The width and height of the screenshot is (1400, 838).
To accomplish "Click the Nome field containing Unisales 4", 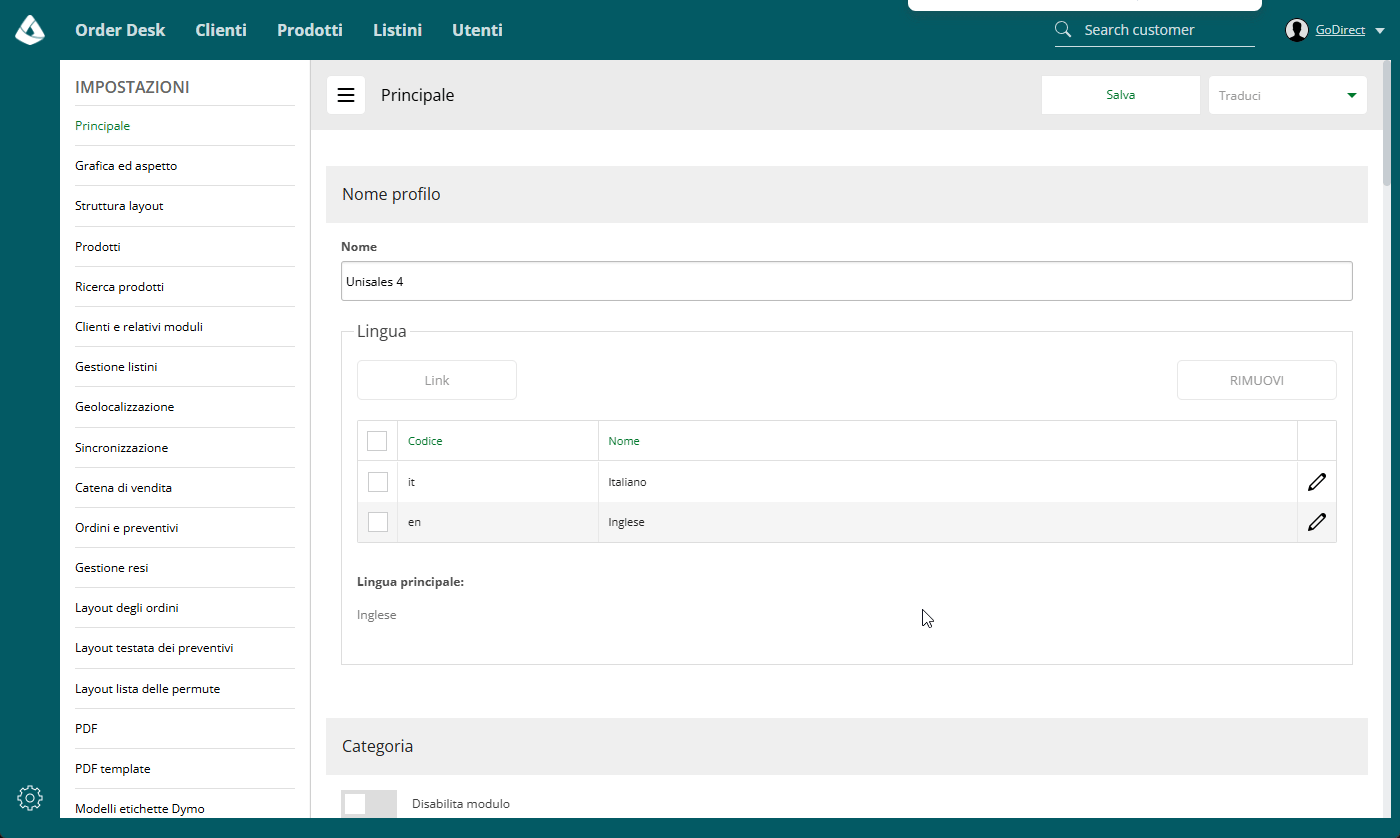I will point(847,281).
